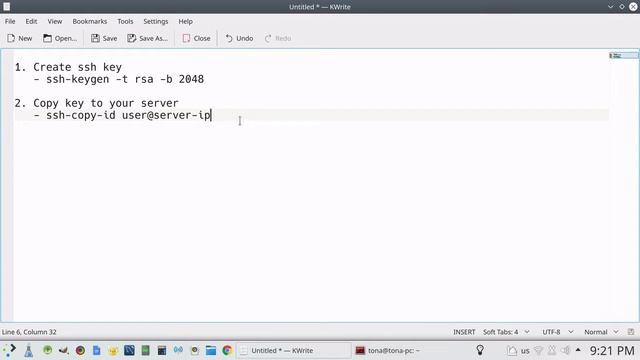The width and height of the screenshot is (640, 360).
Task: Click the document minimap in the editor corner
Action: pyautogui.click(x=624, y=56)
